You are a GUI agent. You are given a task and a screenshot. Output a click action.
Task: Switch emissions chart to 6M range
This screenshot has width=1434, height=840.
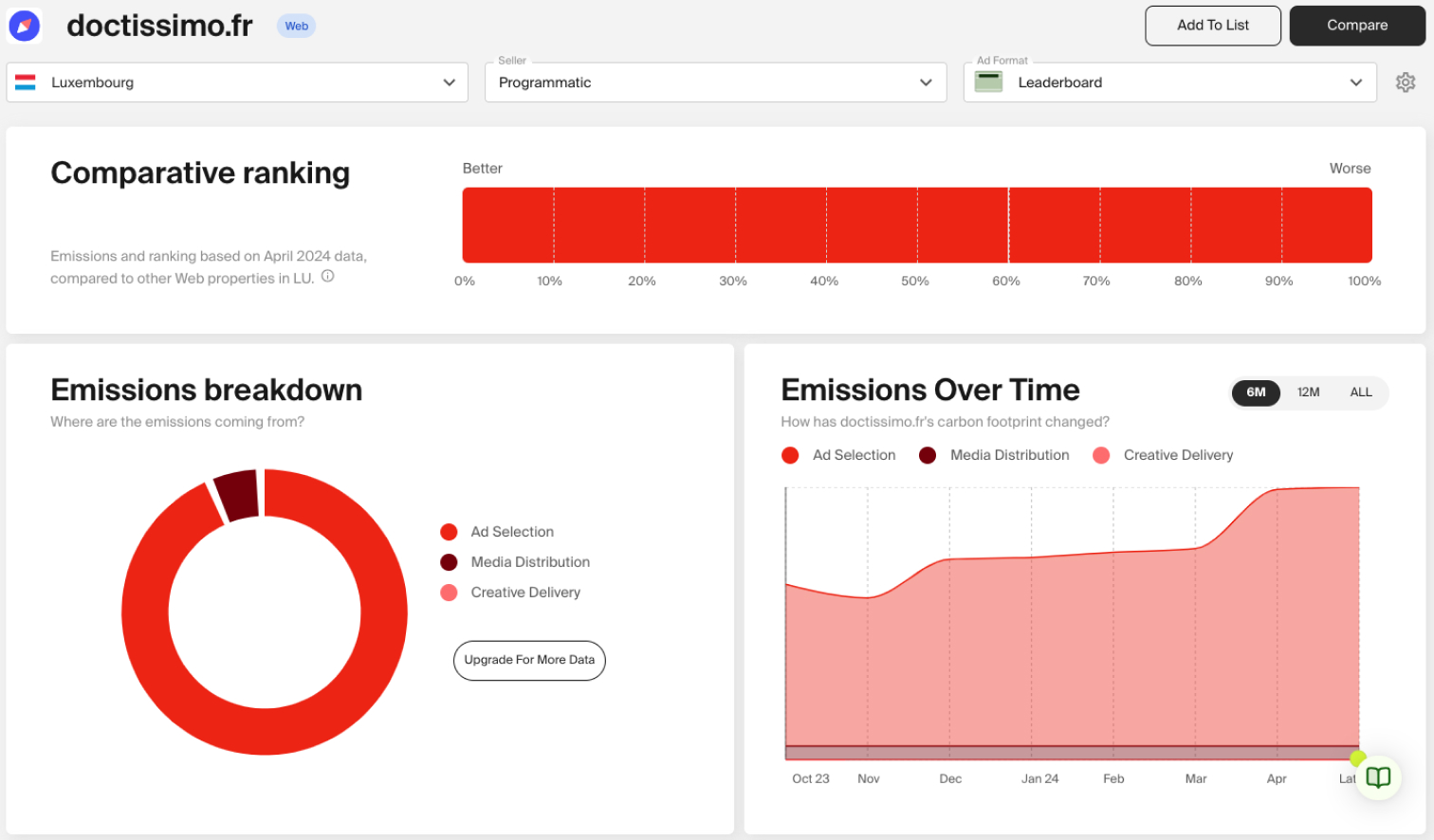[1256, 393]
